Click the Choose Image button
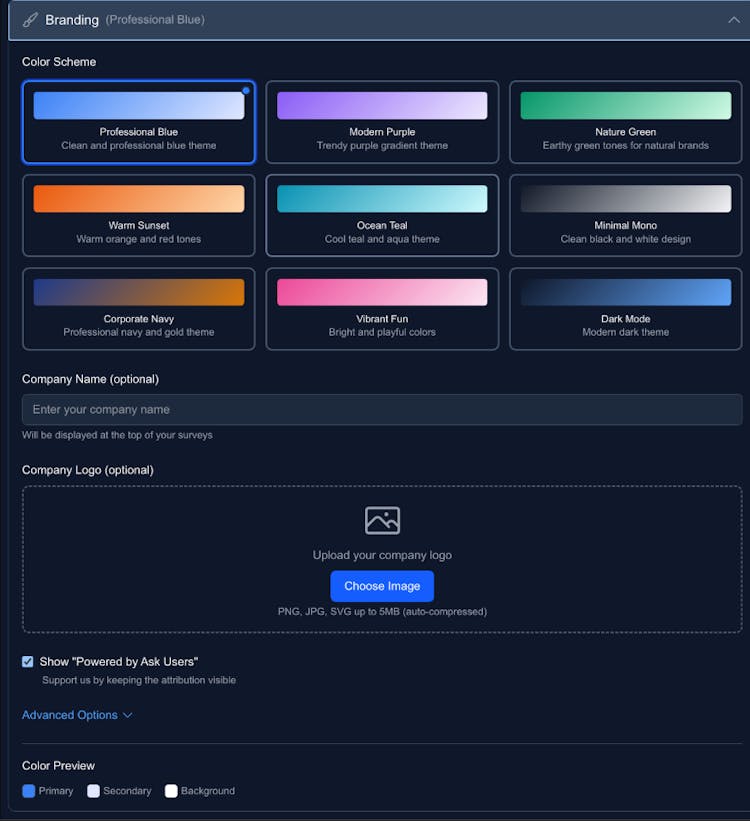Viewport: 750px width, 821px height. [382, 586]
